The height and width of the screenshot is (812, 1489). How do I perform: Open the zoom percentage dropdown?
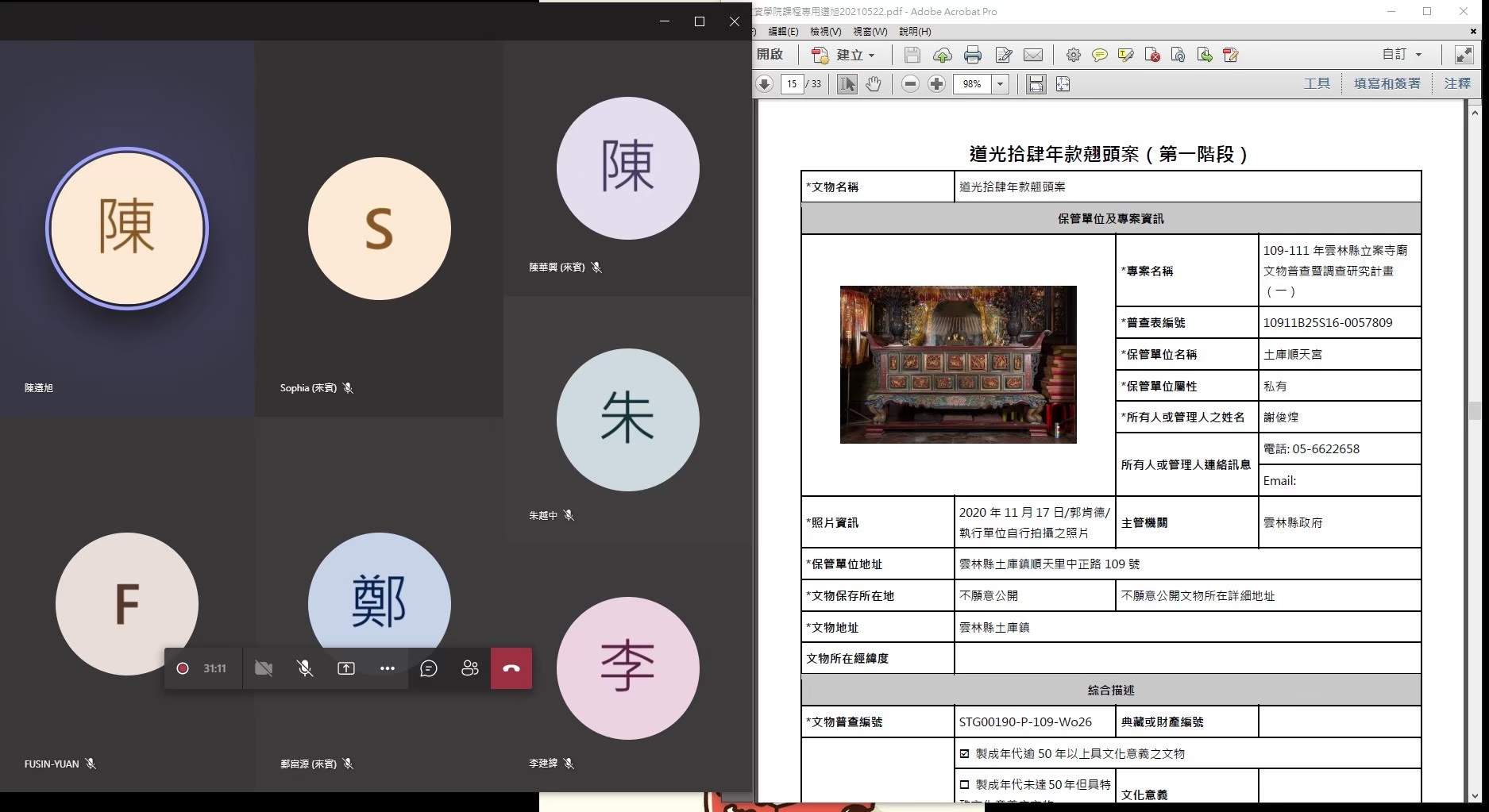[x=1000, y=84]
